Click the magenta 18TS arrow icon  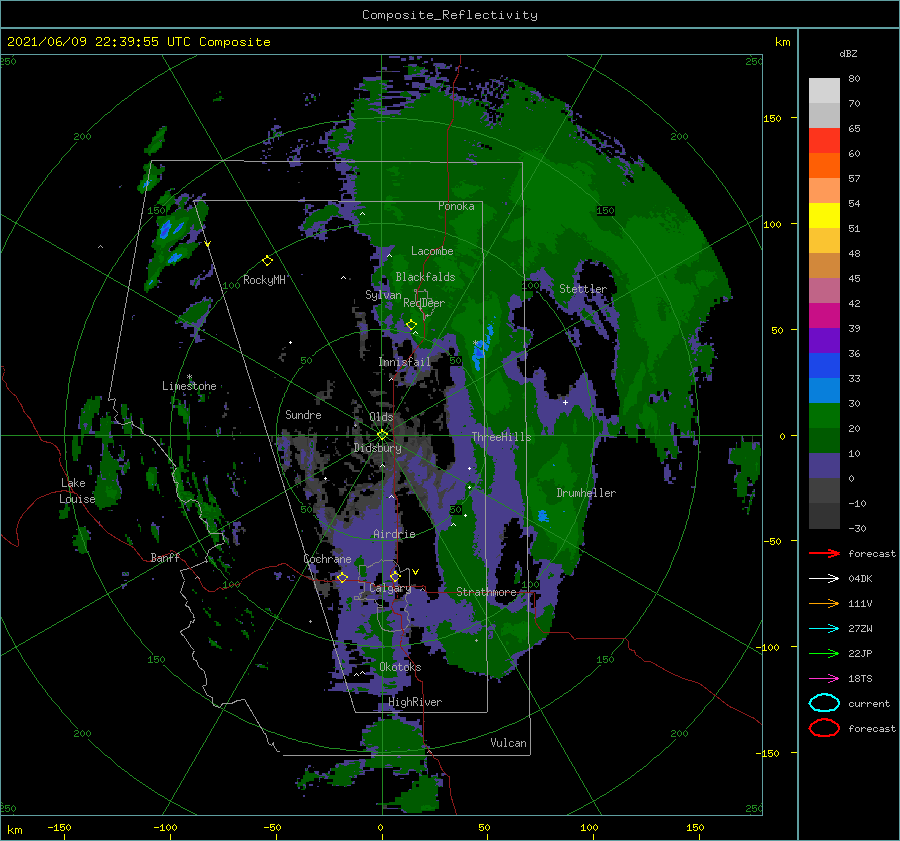(824, 679)
